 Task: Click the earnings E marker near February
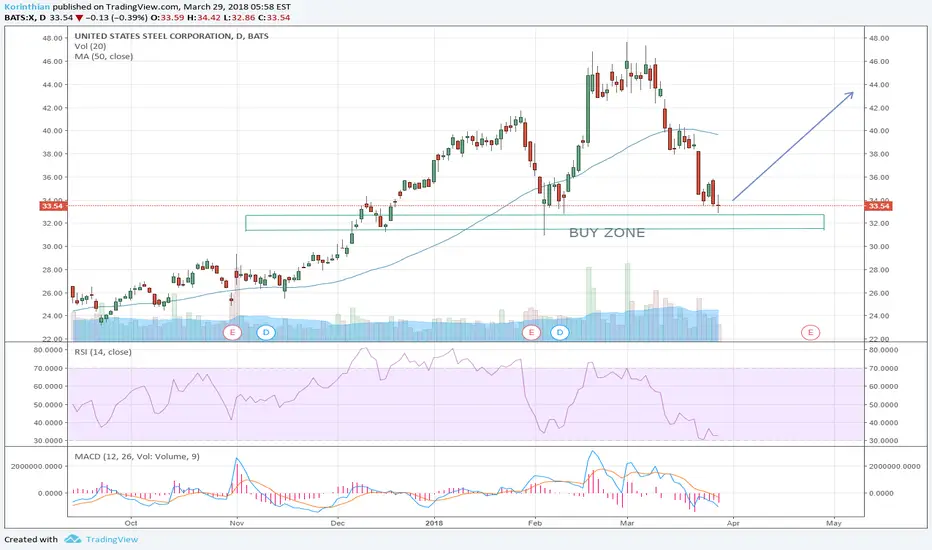[531, 332]
